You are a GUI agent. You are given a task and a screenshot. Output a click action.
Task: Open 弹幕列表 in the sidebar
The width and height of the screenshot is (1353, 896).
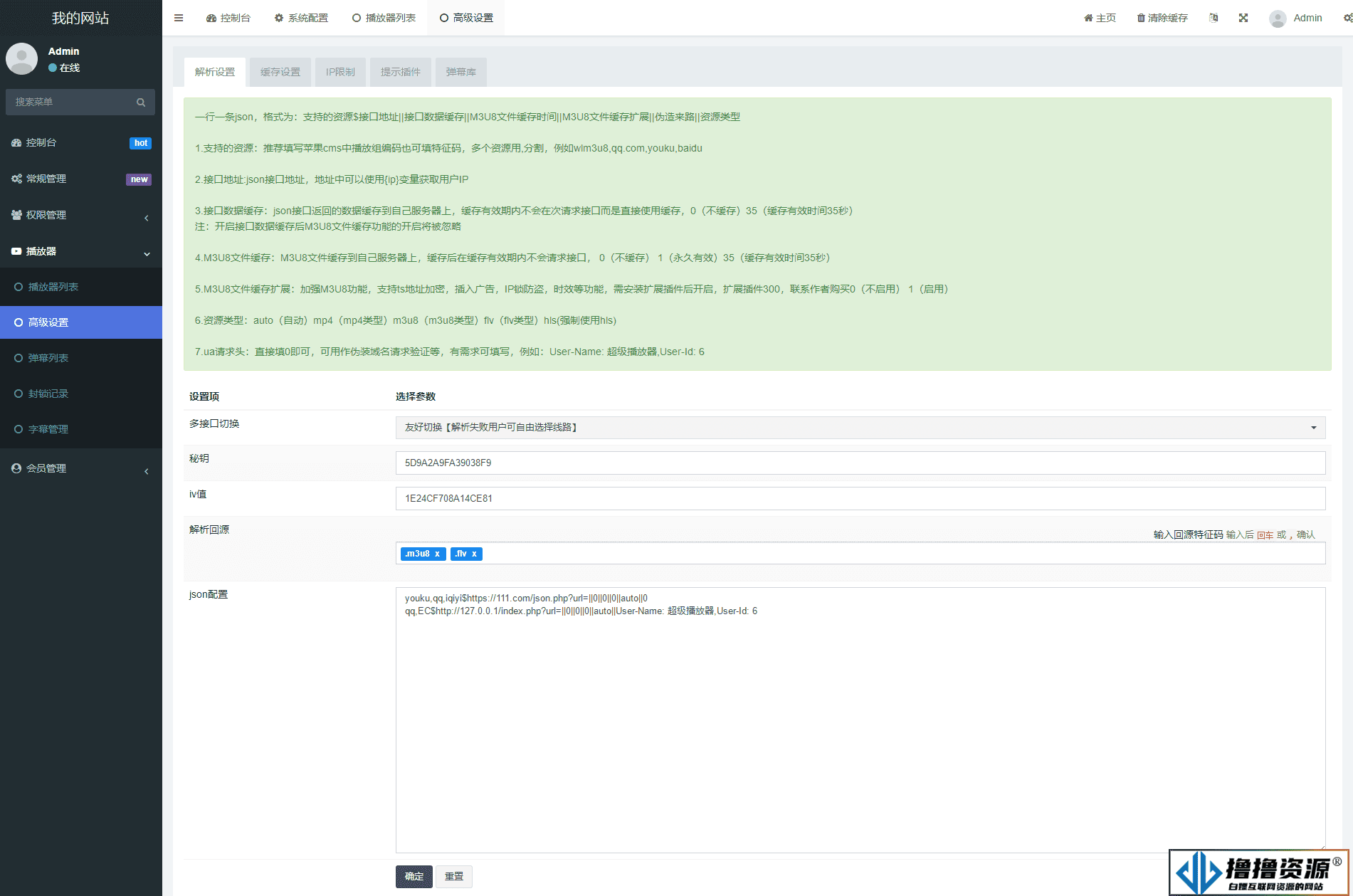(x=81, y=358)
